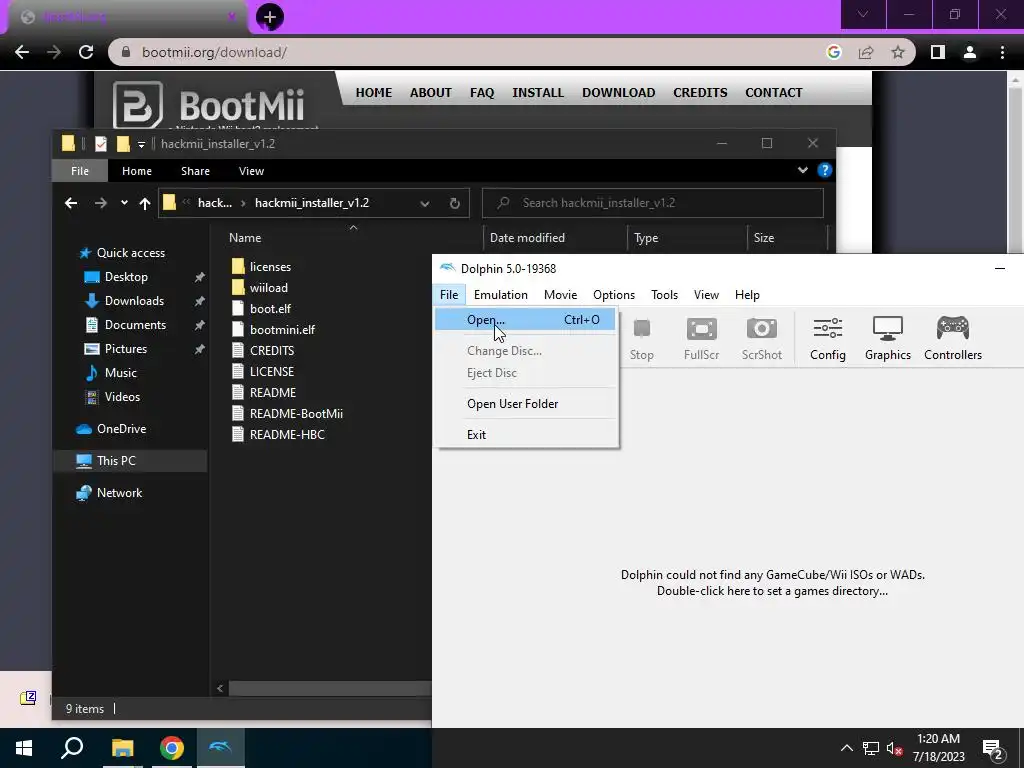This screenshot has height=768, width=1024.
Task: Click the File tab in File Explorer
Action: 80,170
